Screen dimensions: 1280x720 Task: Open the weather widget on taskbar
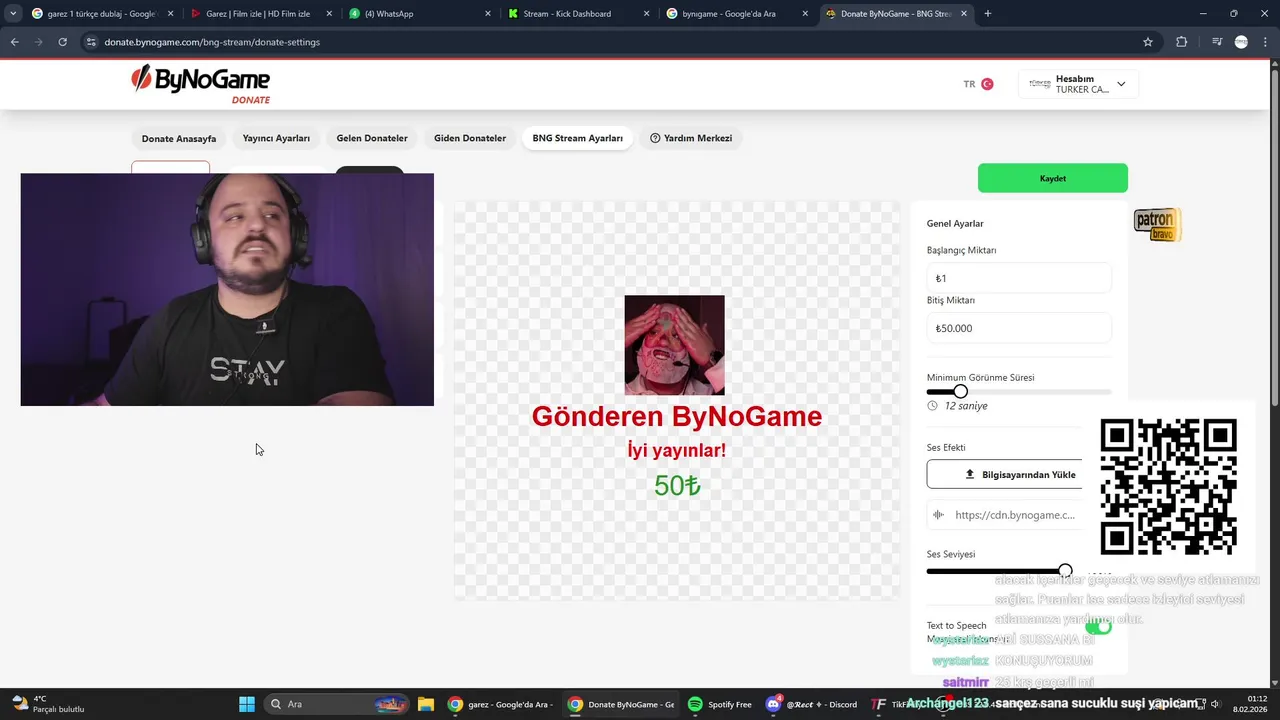pyautogui.click(x=48, y=704)
